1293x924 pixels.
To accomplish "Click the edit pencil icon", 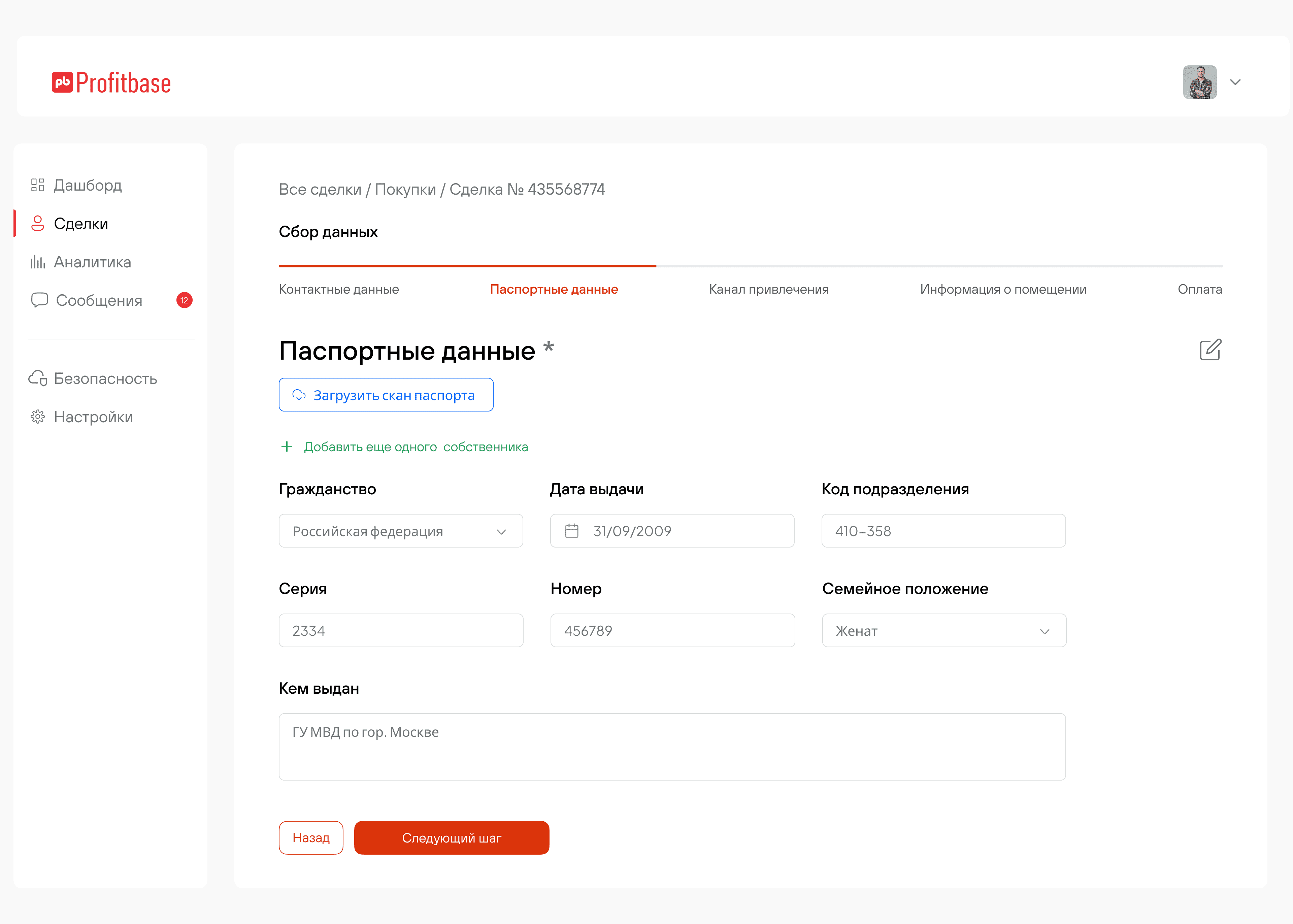I will (x=1210, y=350).
